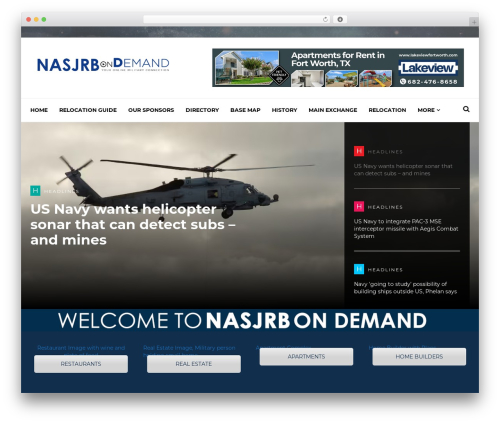Click the red H icon beside the first sidebar Headlines label

[x=359, y=151]
